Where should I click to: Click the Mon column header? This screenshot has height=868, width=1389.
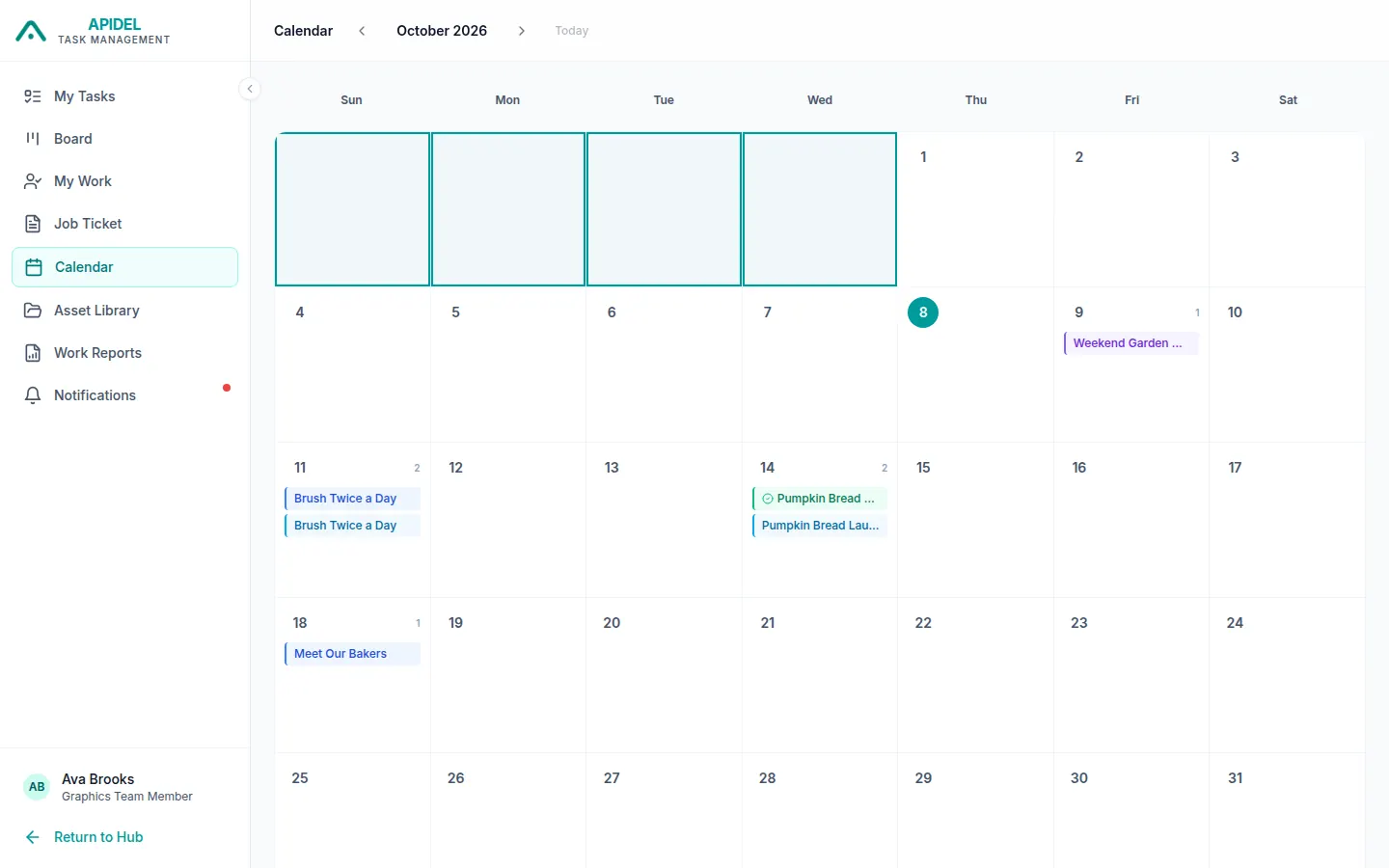point(507,100)
